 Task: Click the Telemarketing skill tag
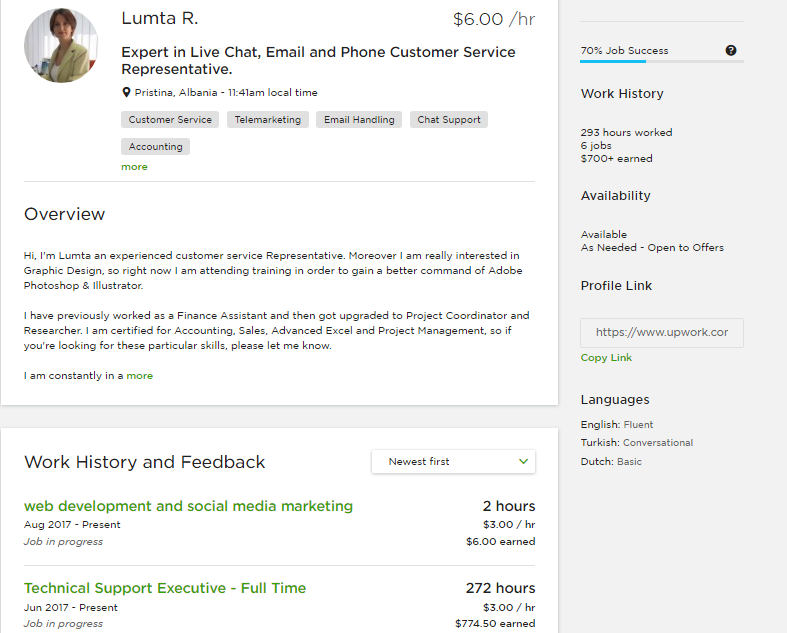[268, 119]
